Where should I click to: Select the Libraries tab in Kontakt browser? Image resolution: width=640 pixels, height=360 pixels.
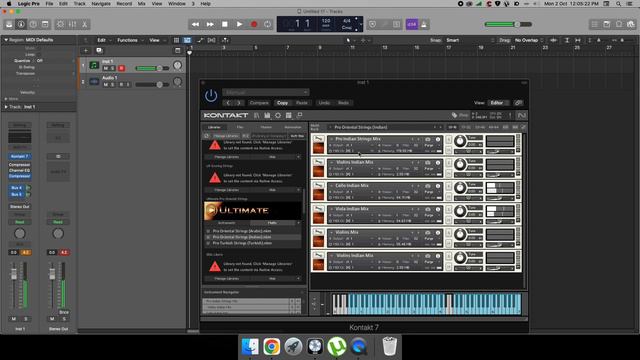(214, 127)
